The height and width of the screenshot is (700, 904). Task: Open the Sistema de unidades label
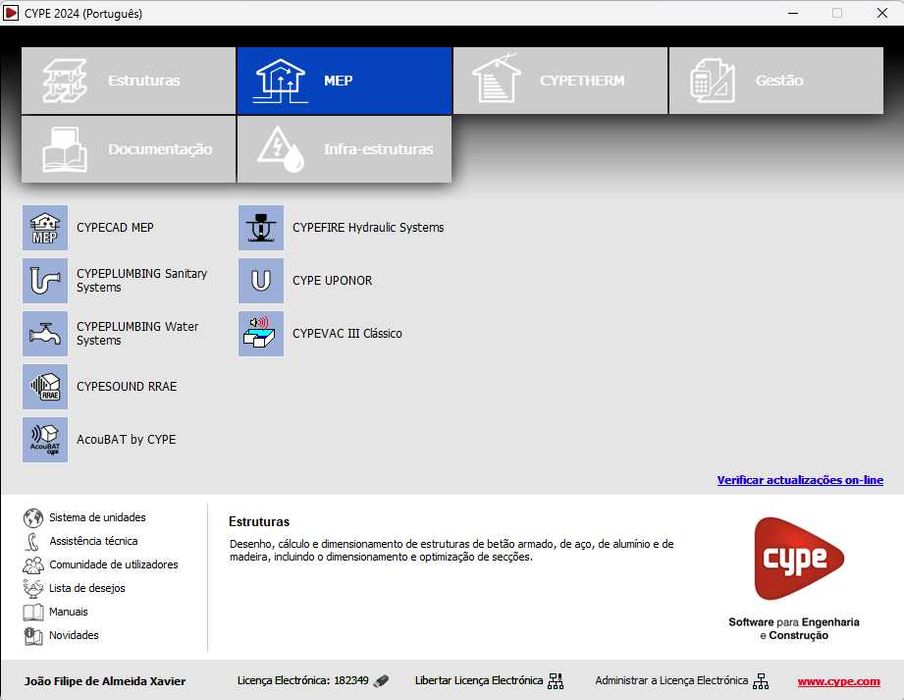coord(97,518)
